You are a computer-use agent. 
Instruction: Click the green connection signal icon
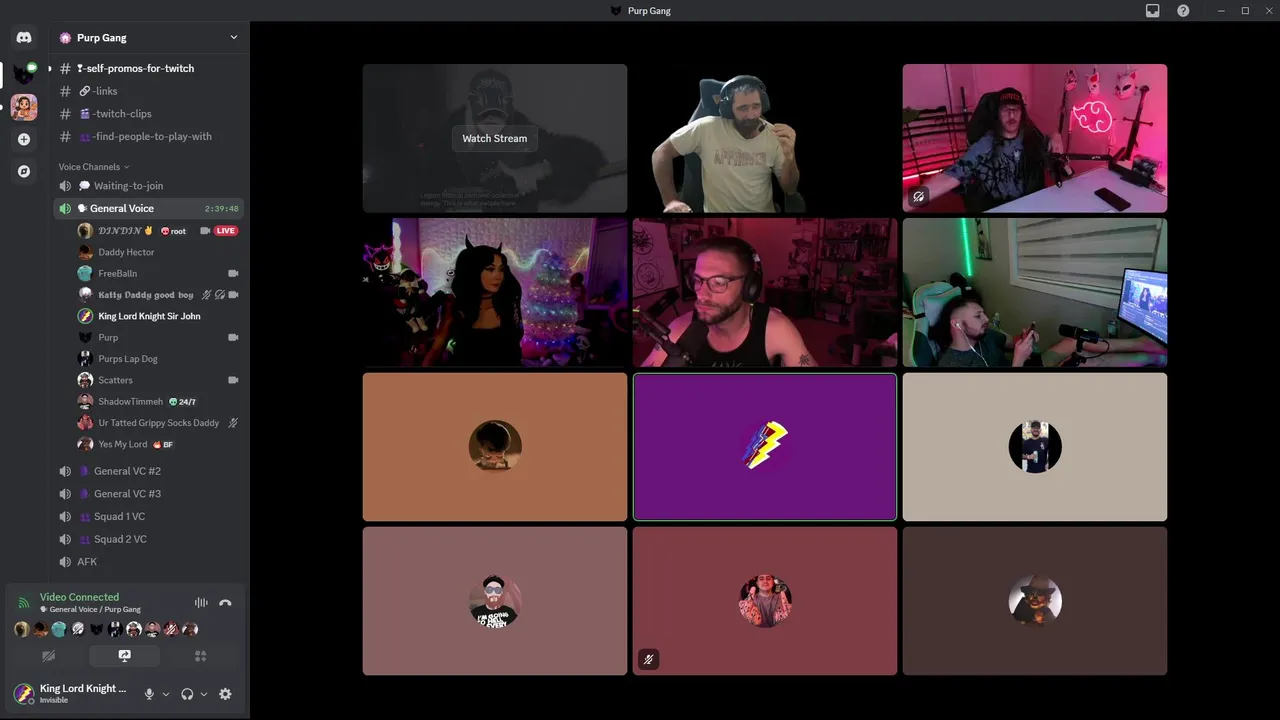[x=24, y=603]
